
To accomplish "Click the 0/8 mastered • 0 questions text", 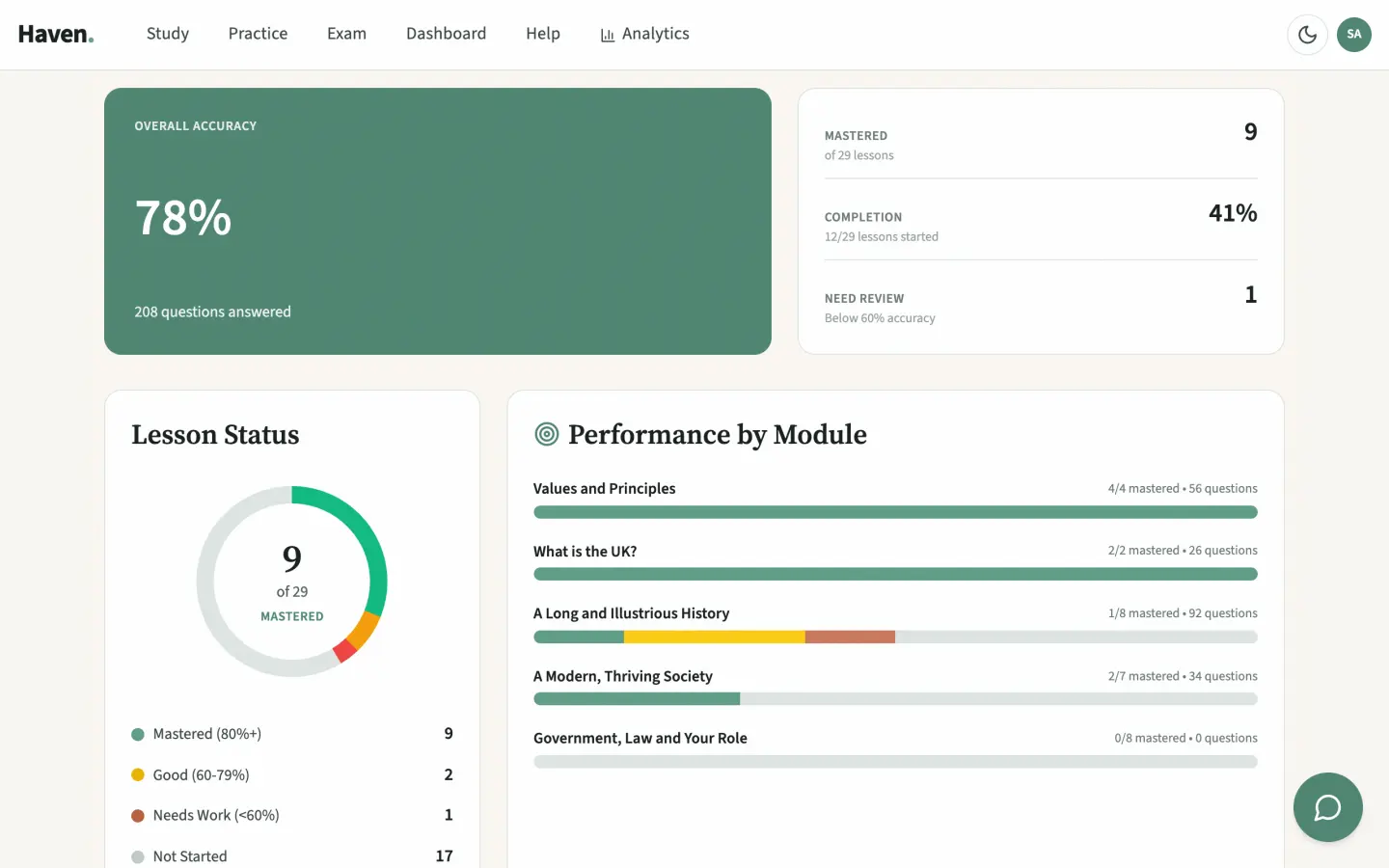I will click(1186, 739).
